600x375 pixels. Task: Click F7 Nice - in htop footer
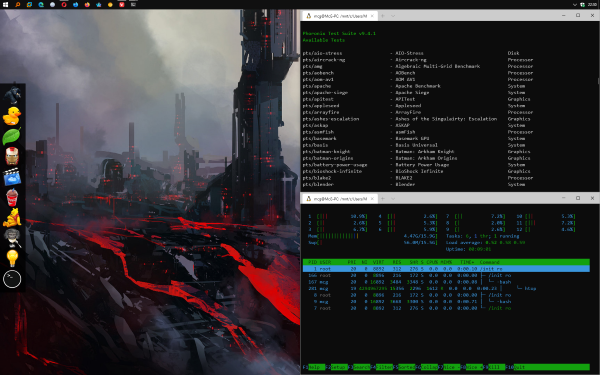click(x=449, y=367)
